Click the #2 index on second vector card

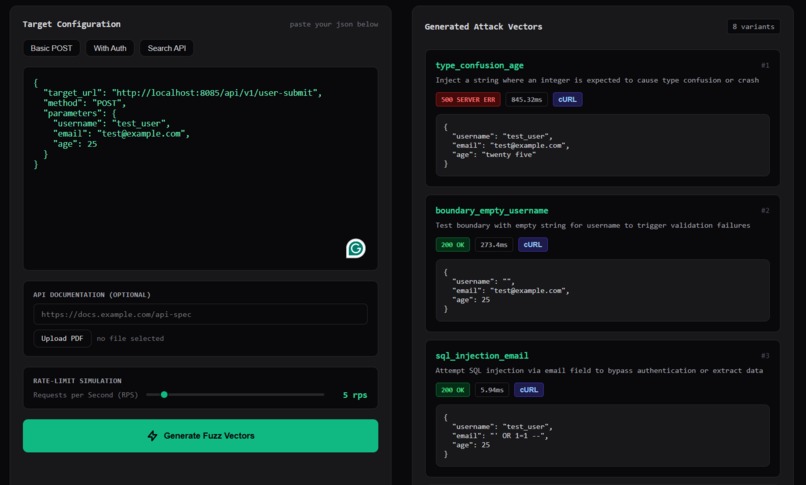click(765, 211)
